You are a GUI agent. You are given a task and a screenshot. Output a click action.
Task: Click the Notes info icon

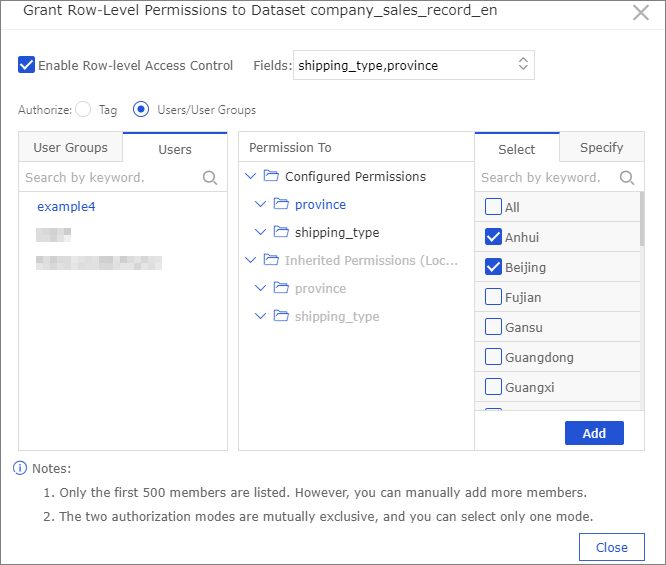(x=20, y=468)
